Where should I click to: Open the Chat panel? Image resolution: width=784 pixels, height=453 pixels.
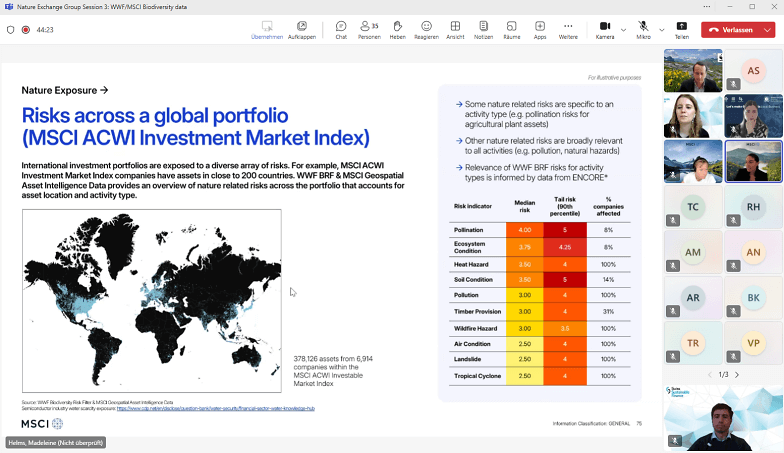click(x=341, y=29)
